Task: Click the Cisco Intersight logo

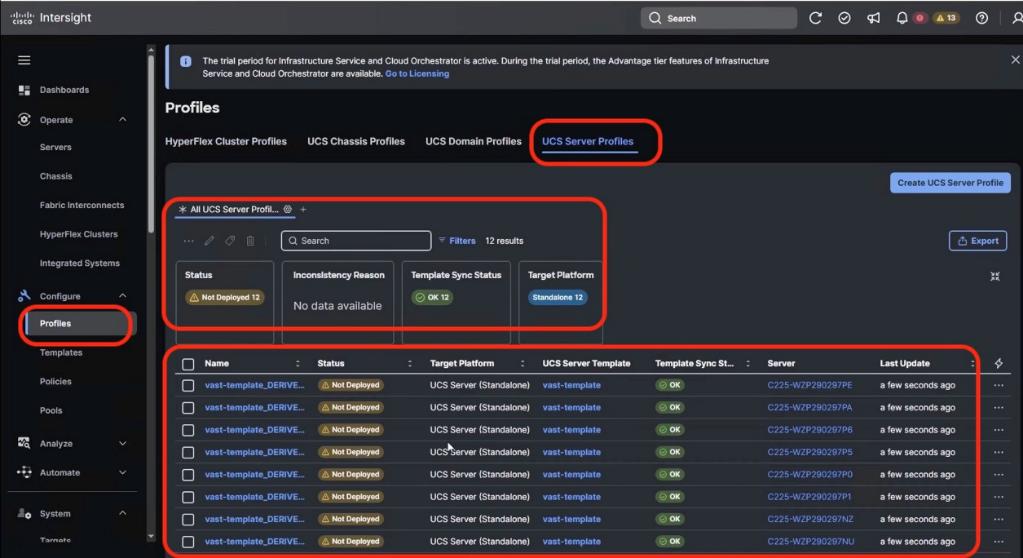Action: click(51, 18)
